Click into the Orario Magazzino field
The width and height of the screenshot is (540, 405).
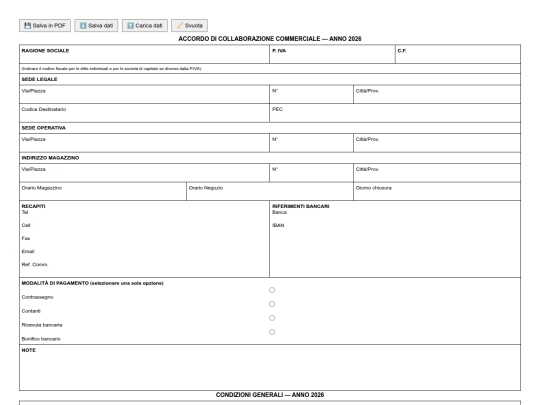[103, 191]
